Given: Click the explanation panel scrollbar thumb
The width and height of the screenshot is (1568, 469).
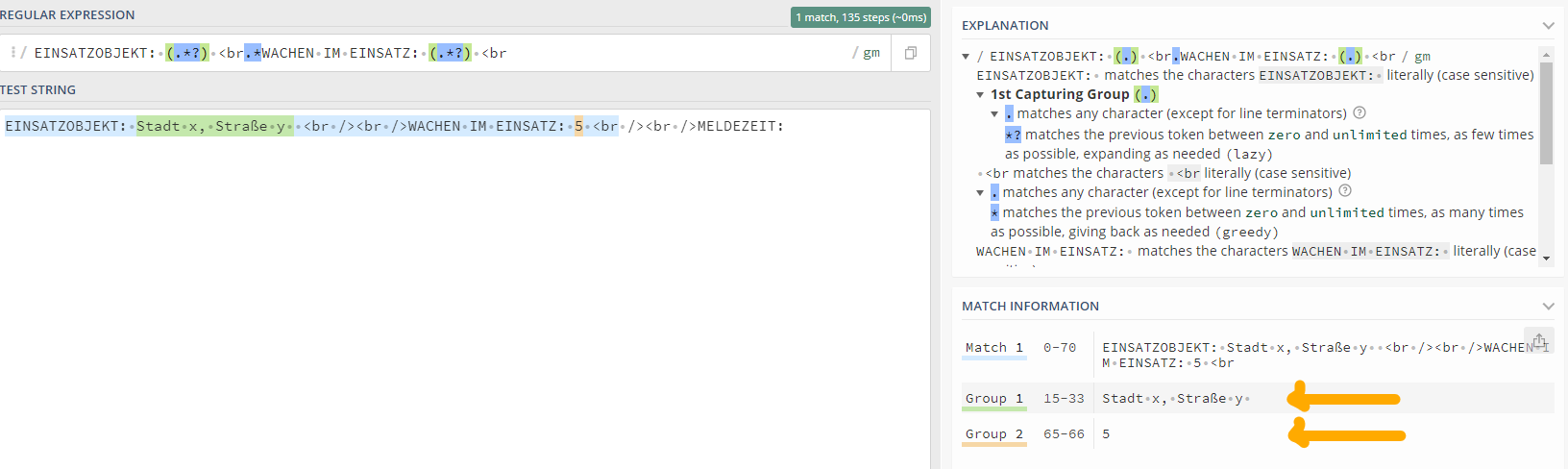Looking at the screenshot, I should tap(1546, 113).
